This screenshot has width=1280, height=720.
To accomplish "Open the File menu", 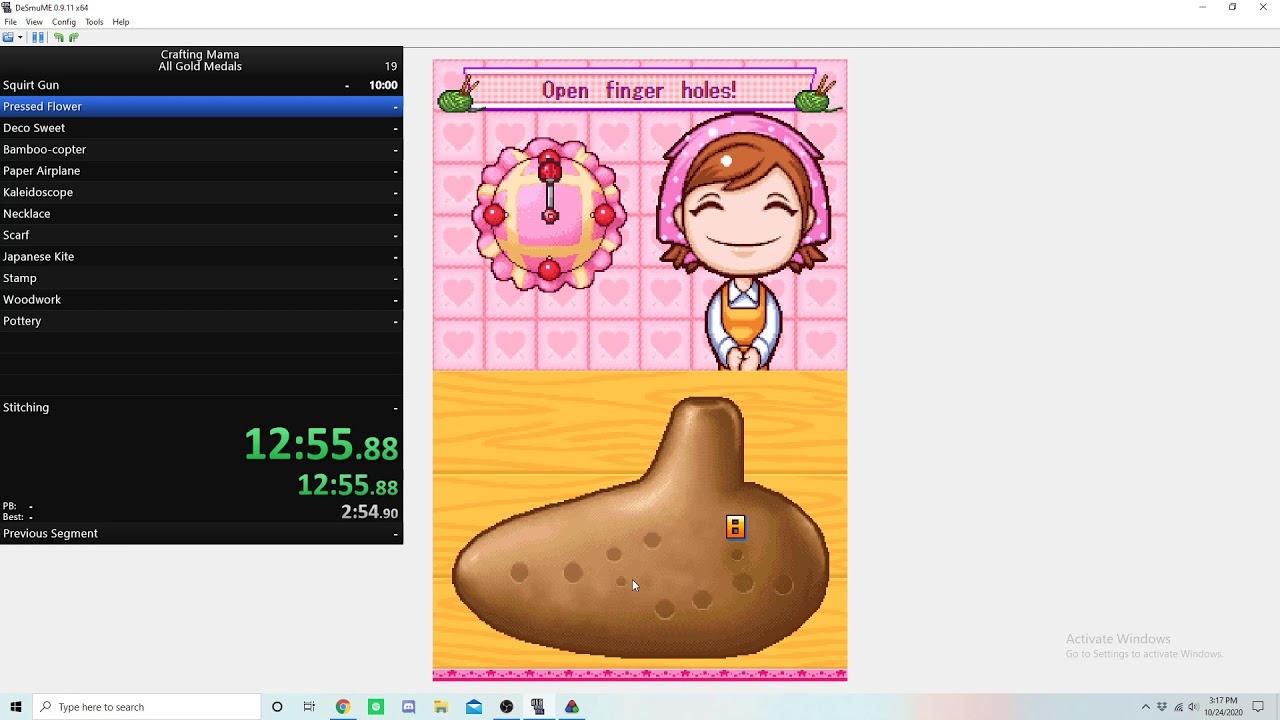I will (x=10, y=22).
